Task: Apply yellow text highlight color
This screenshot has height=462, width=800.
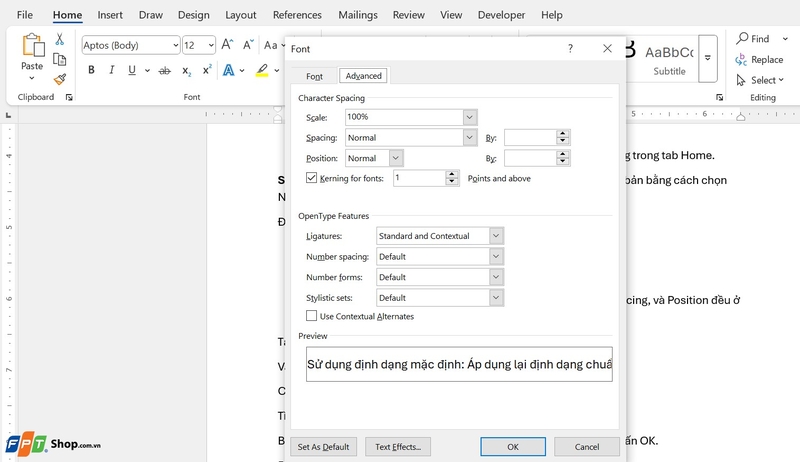Action: pos(262,70)
